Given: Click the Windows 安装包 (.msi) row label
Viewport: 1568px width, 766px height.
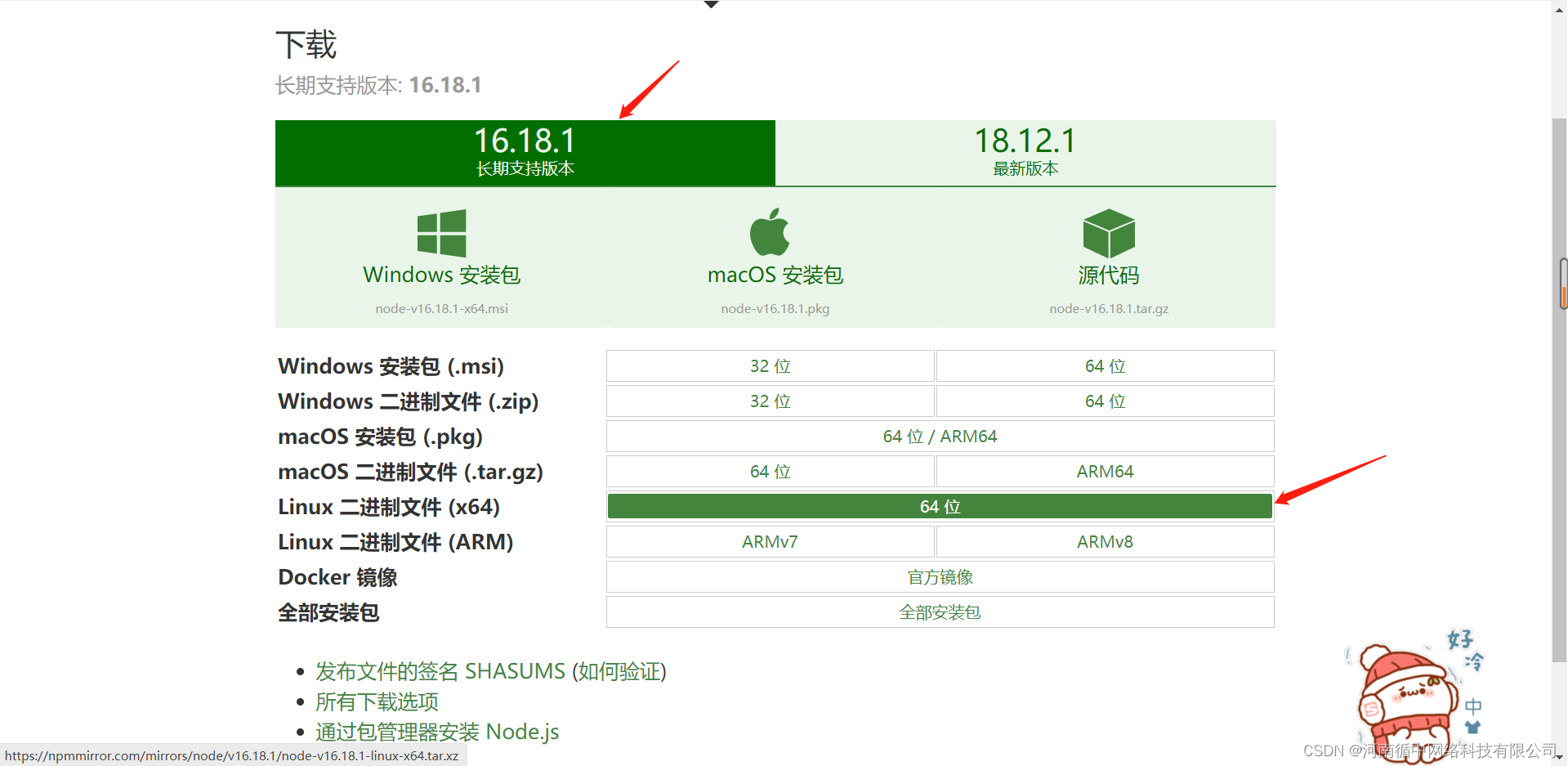Looking at the screenshot, I should [x=391, y=366].
